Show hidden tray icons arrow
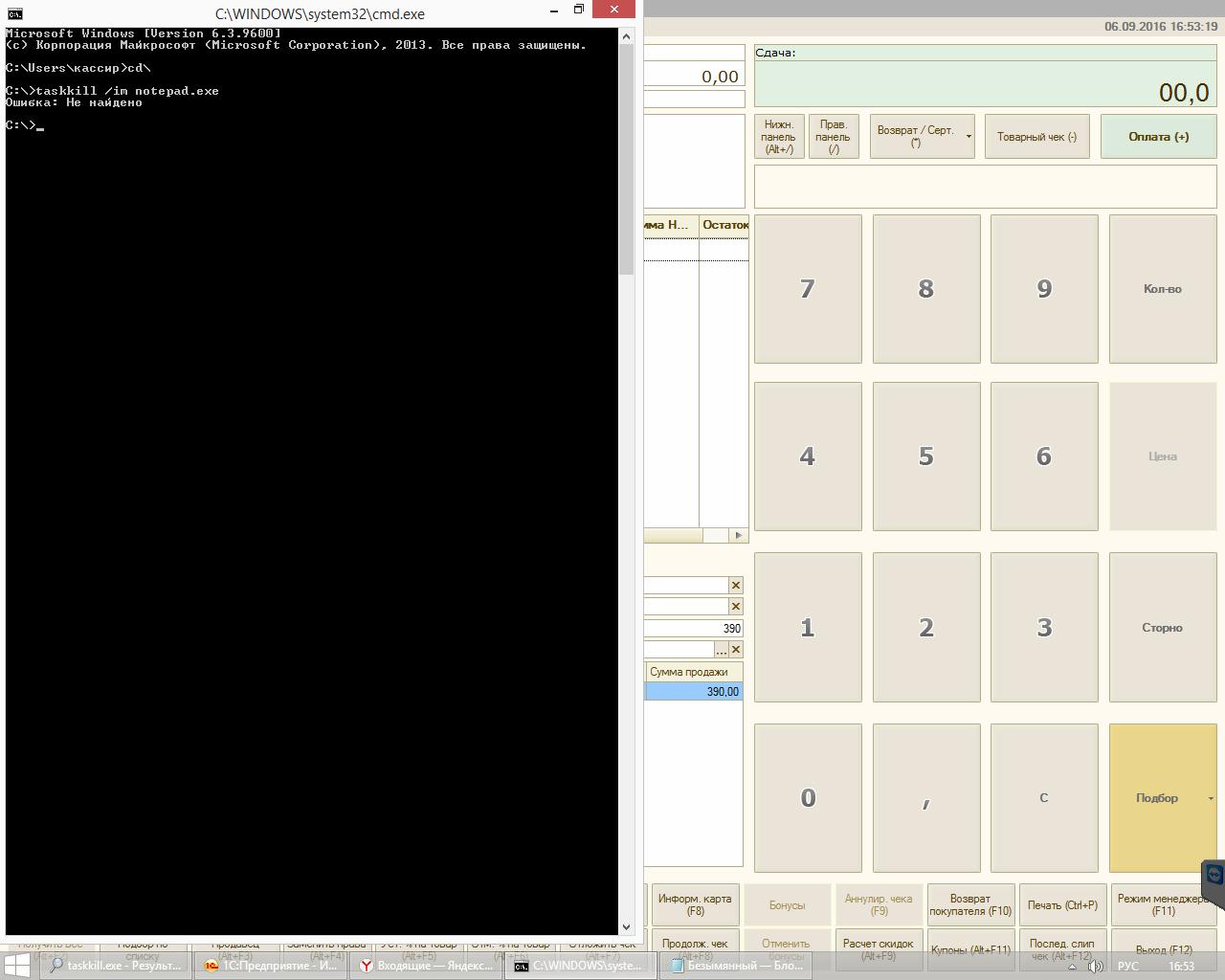This screenshot has height=980, width=1225. [1072, 966]
